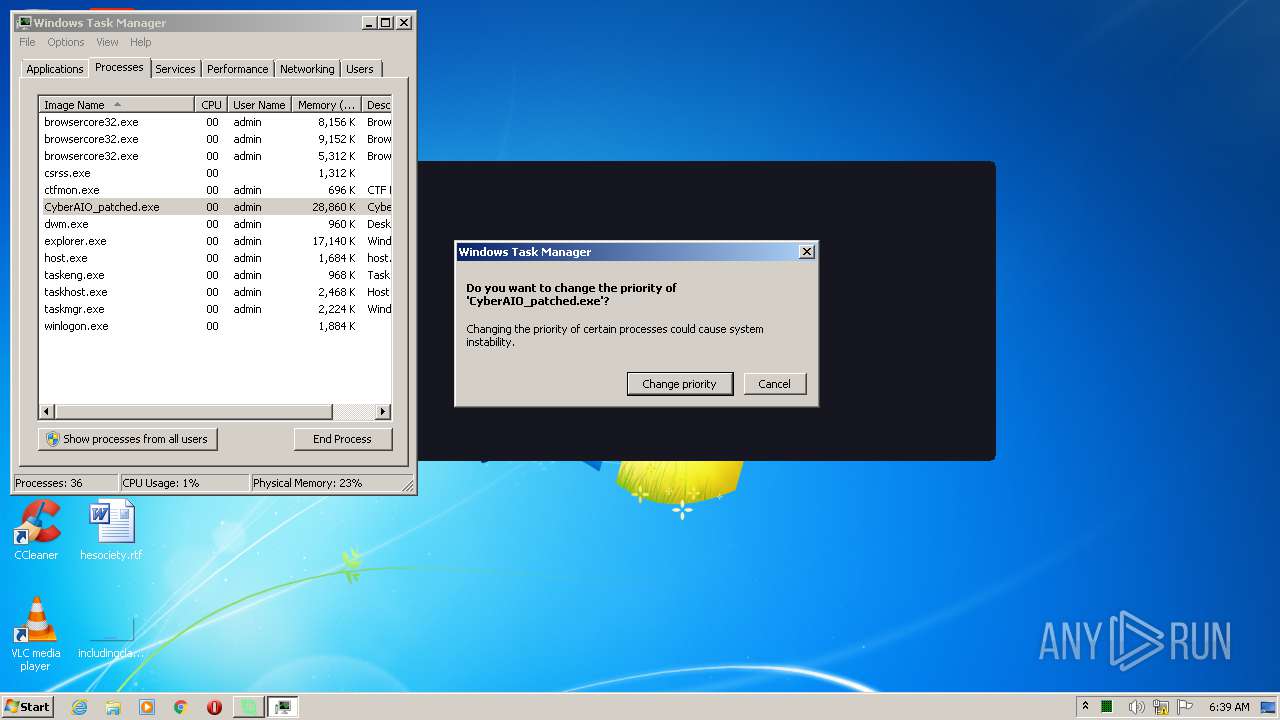Open Windows Explorer from taskbar

113,707
